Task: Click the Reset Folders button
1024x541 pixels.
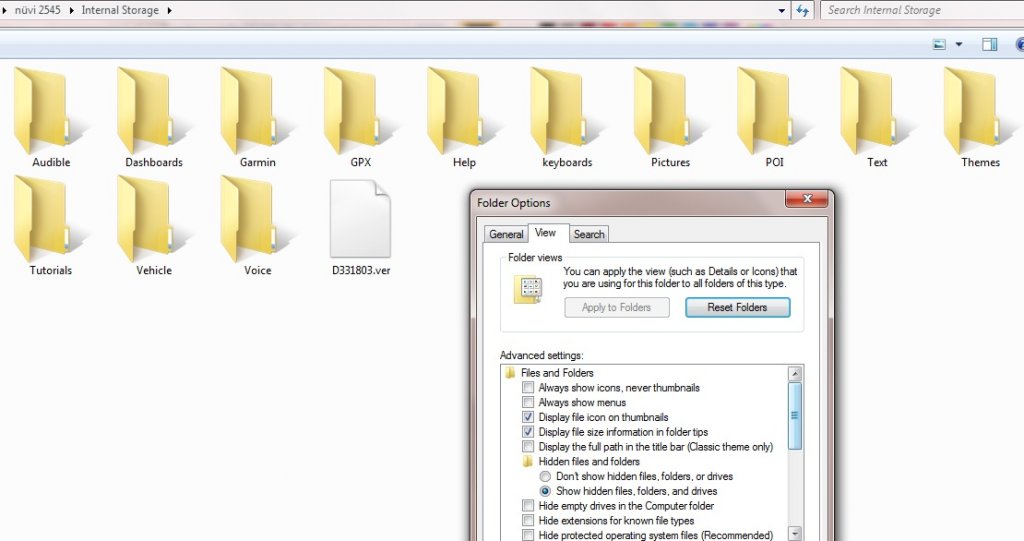Action: 737,307
